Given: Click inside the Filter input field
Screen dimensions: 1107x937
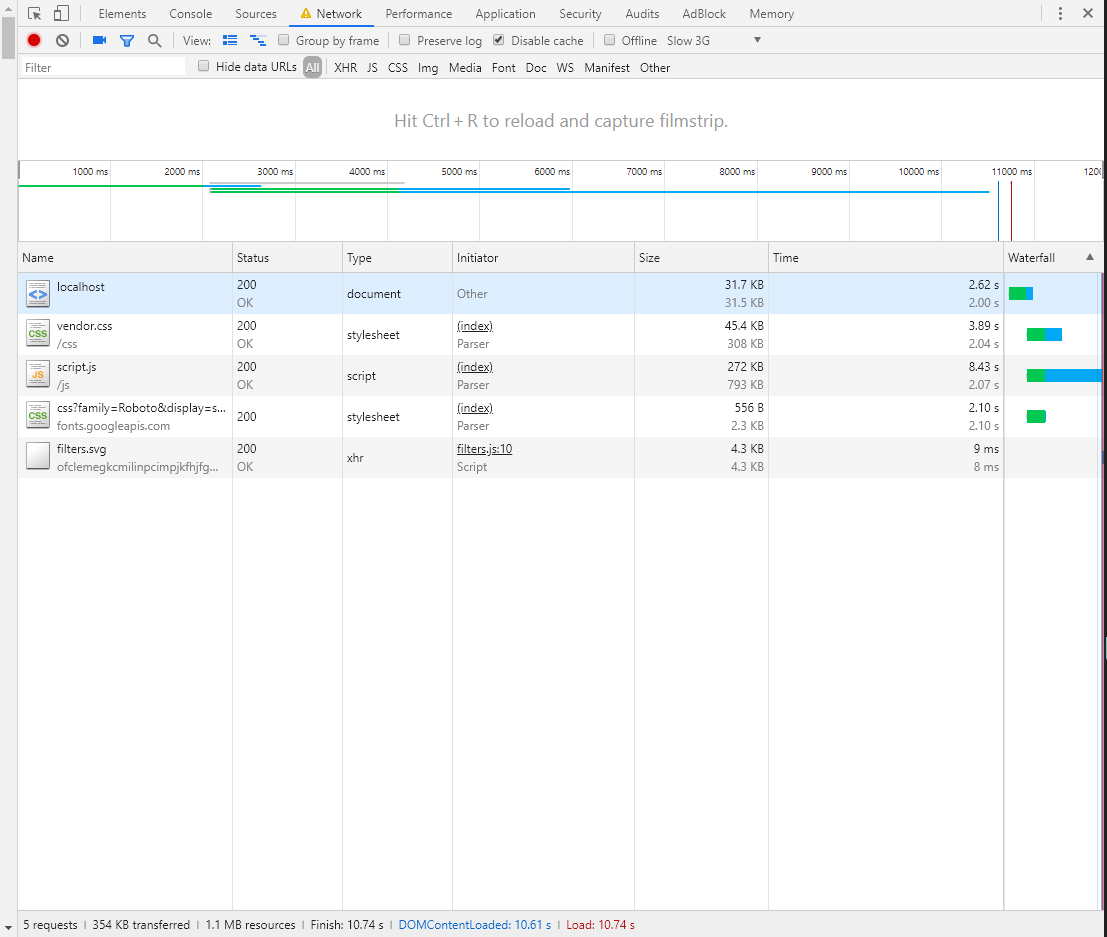Looking at the screenshot, I should tap(100, 67).
